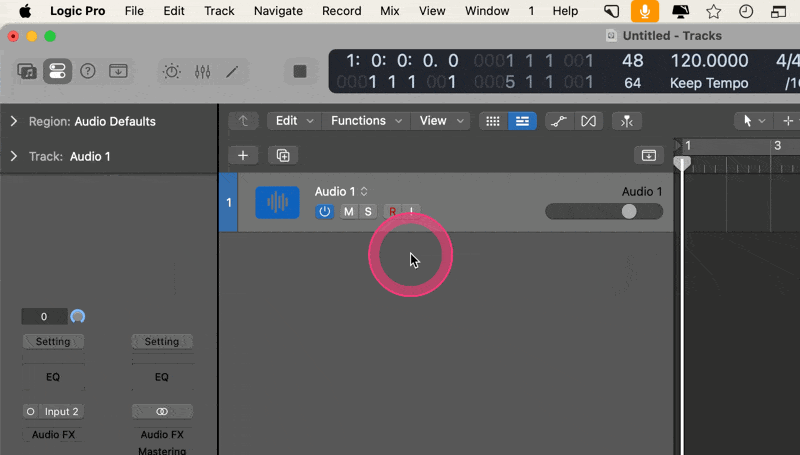Viewport: 800px width, 455px height.
Task: Duplicate track using the duplicate icon
Action: coord(283,155)
